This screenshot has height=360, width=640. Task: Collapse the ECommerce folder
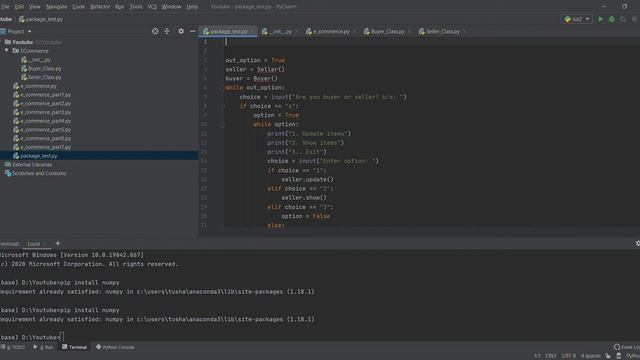pyautogui.click(x=7, y=51)
